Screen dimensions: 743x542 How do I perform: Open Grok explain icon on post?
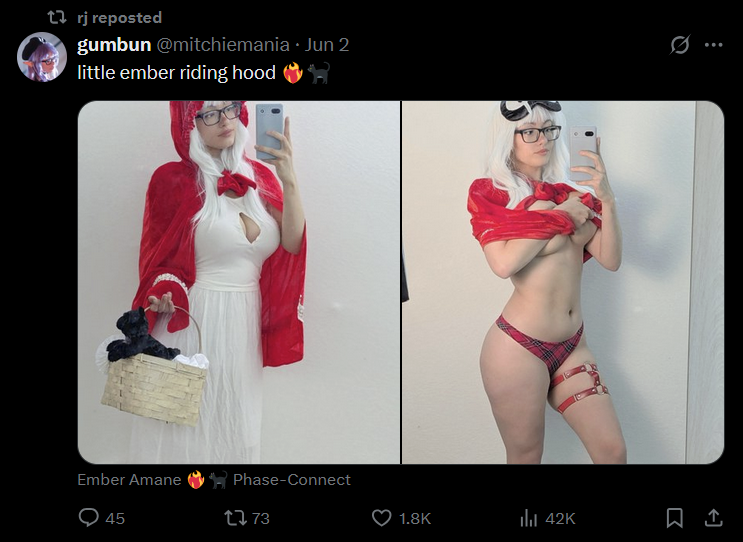coord(680,45)
